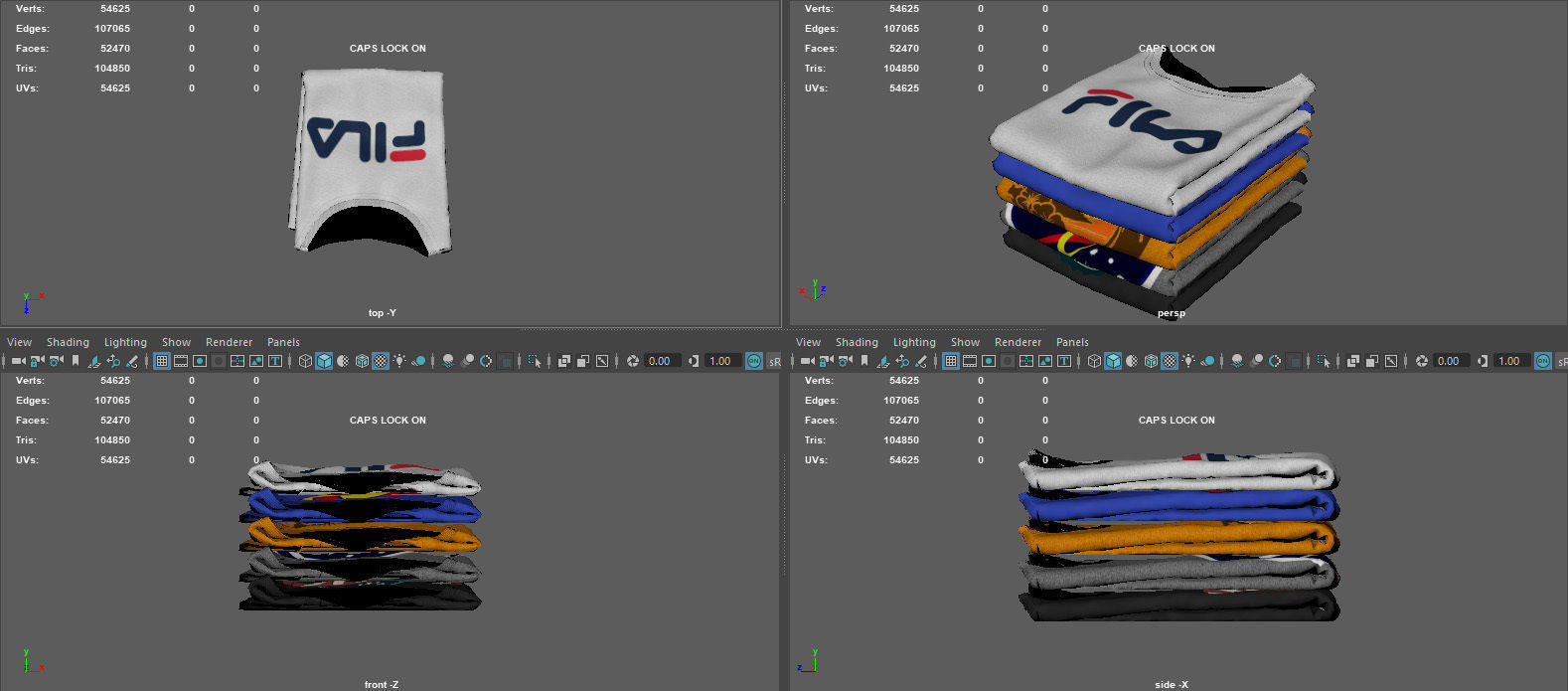
Task: Click Isolate Select icon in front panel toolbar
Action: pos(534,361)
